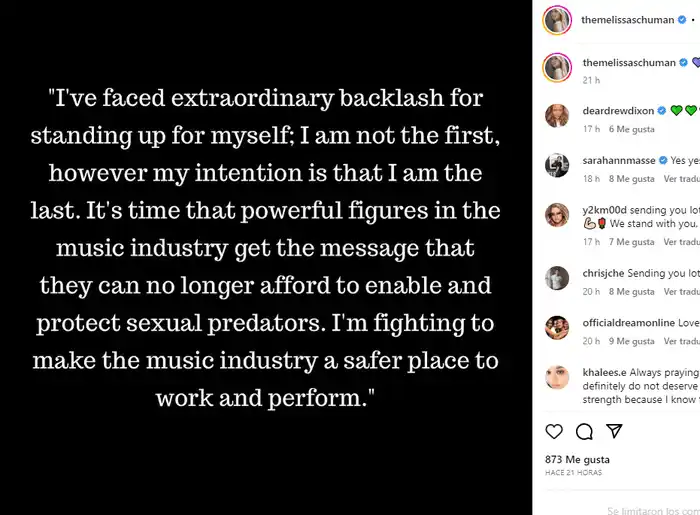Click the HACE 21 HORAS timestamp
700x515 pixels.
[x=575, y=472]
